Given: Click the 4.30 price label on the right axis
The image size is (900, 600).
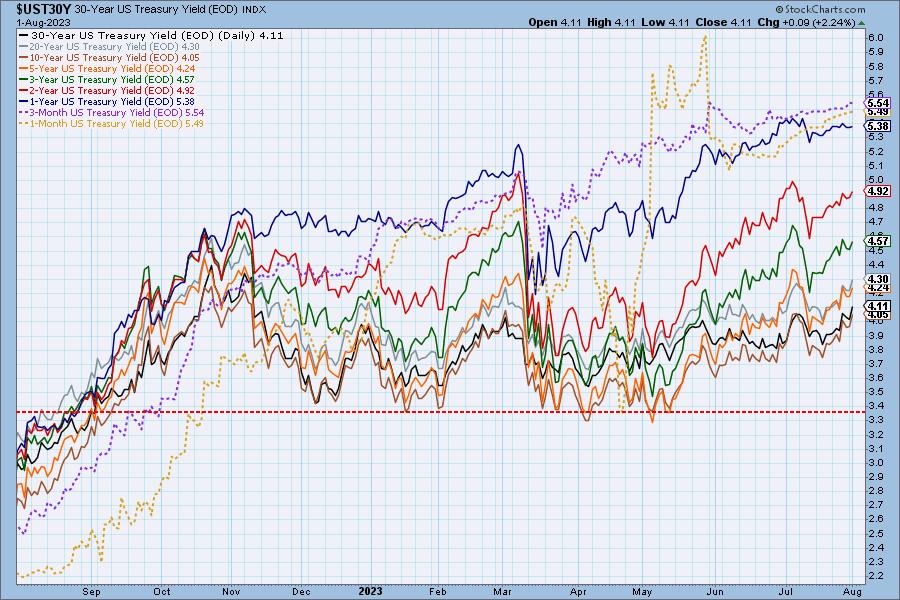Looking at the screenshot, I should [878, 280].
